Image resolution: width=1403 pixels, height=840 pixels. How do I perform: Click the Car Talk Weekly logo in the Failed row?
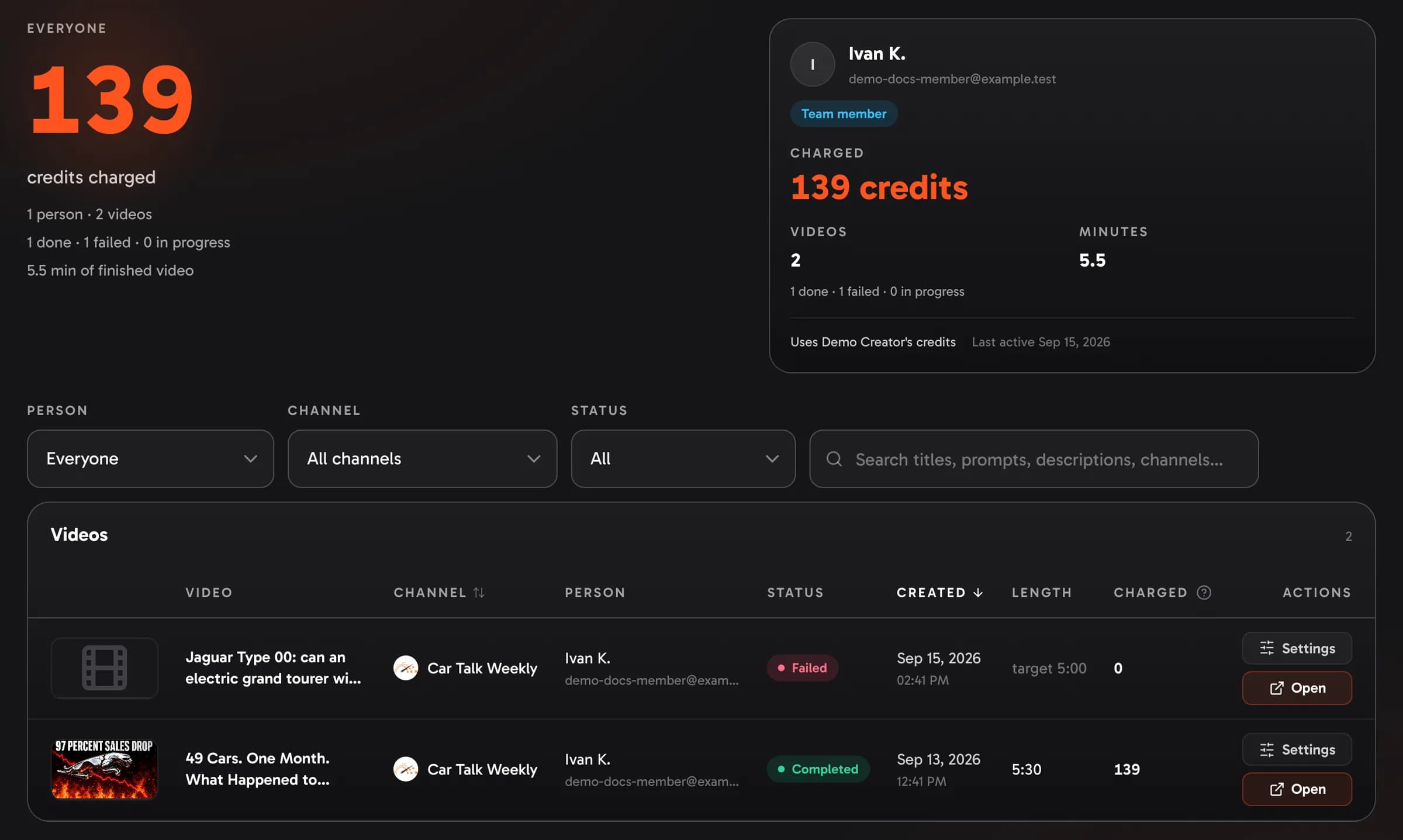tap(406, 668)
